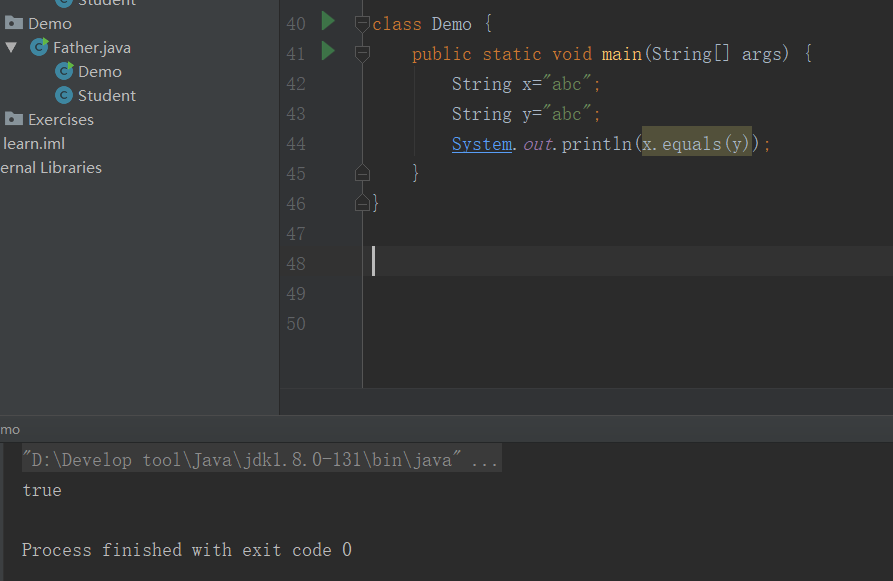The width and height of the screenshot is (893, 581).
Task: Click fold end marker on line 45
Action: (x=362, y=173)
